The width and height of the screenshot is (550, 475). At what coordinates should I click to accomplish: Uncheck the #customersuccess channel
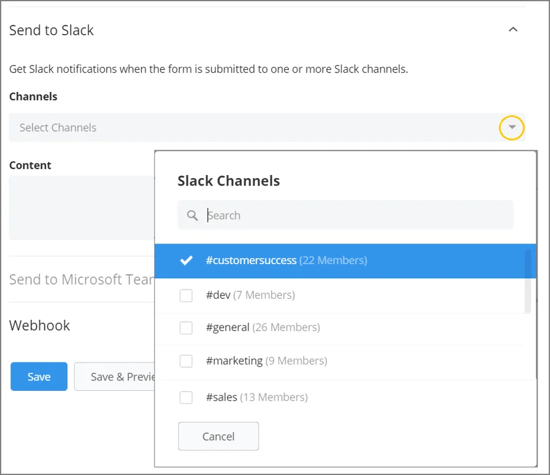pos(186,260)
